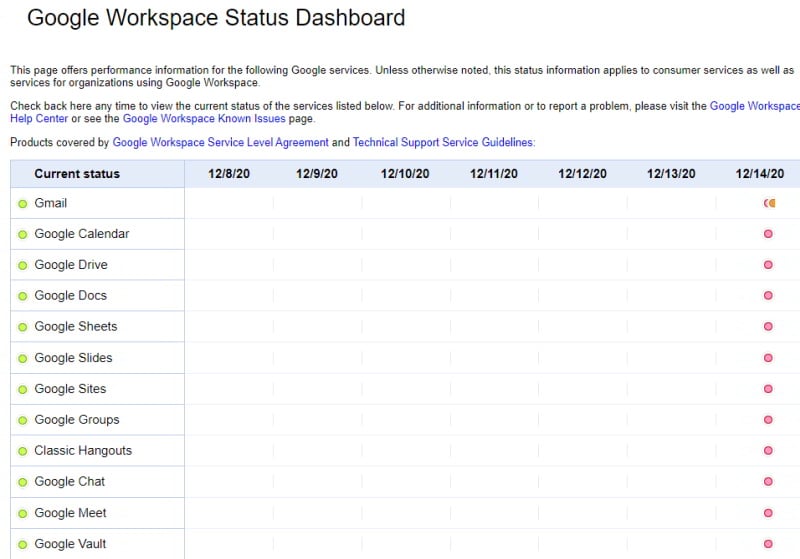Click the Google Sheets red outage dot

click(768, 326)
